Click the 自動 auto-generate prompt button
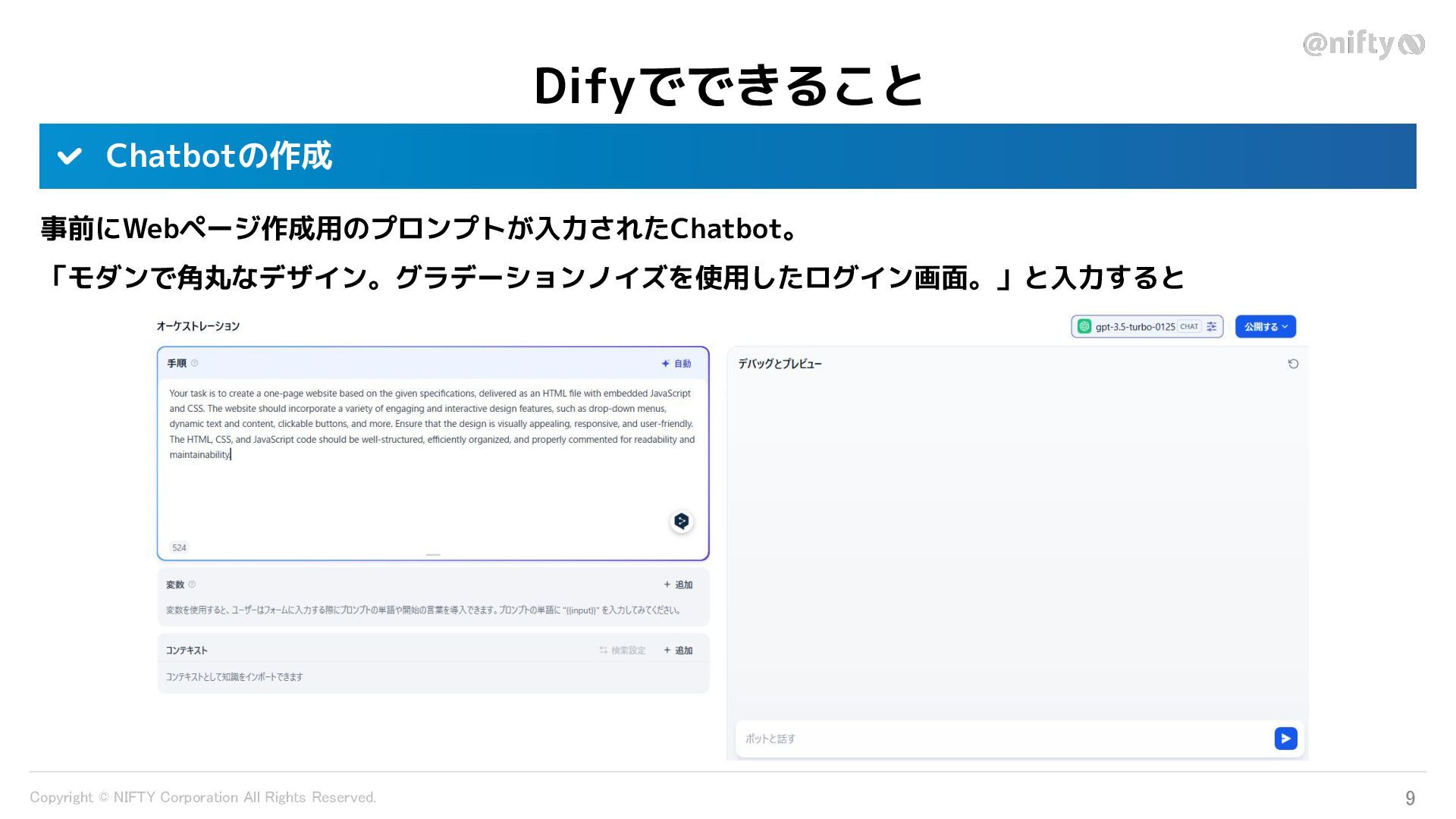This screenshot has width=1456, height=819. point(676,364)
